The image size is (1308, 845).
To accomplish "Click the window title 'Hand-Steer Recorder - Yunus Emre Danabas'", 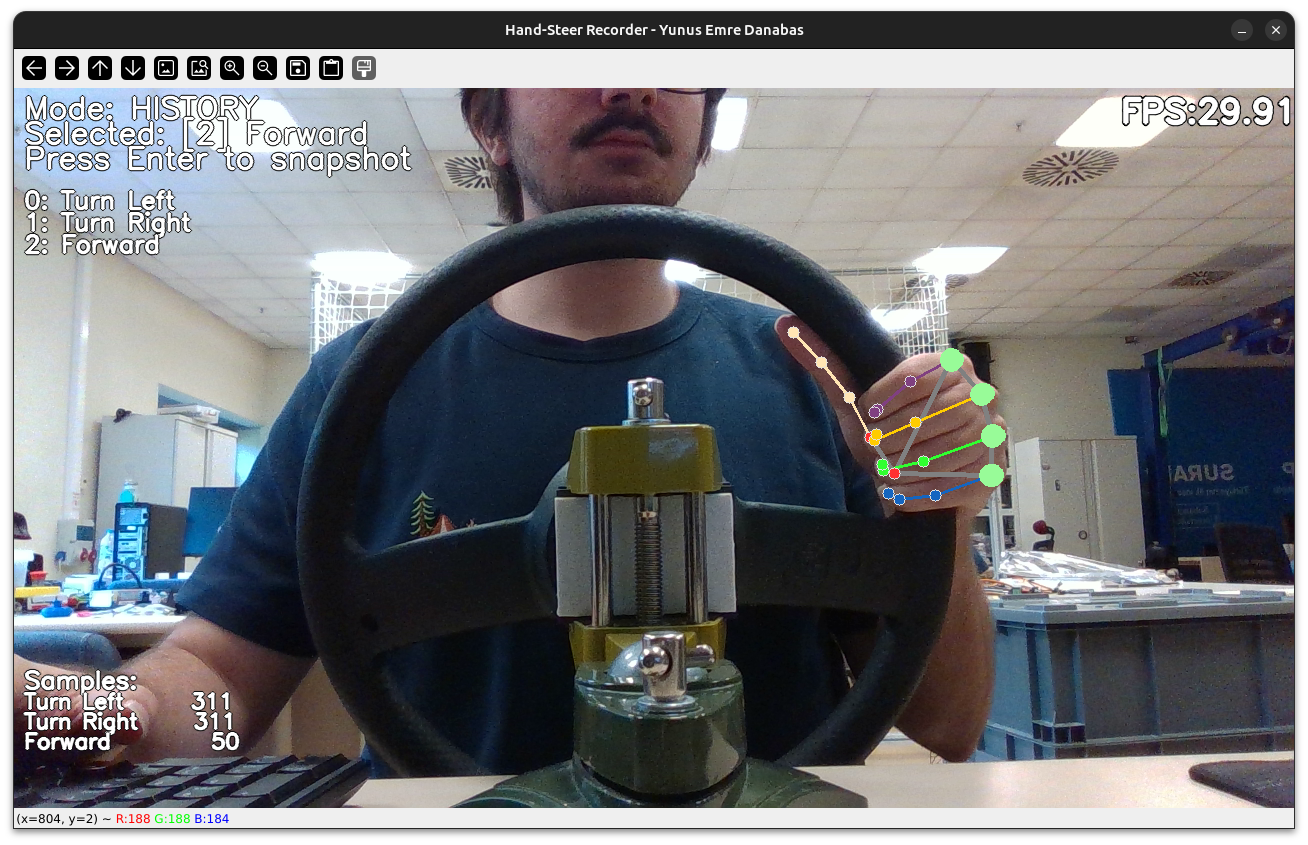I will click(x=654, y=30).
